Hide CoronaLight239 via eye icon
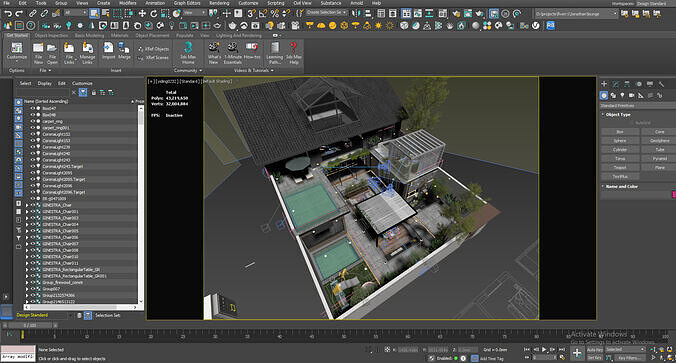The height and width of the screenshot is (363, 676). (33, 147)
